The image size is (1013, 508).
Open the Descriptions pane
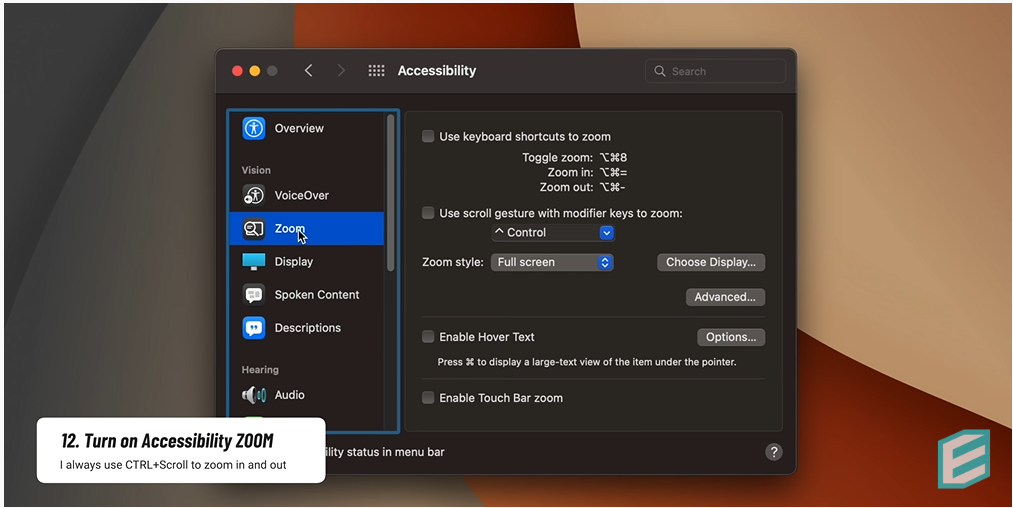coord(307,328)
